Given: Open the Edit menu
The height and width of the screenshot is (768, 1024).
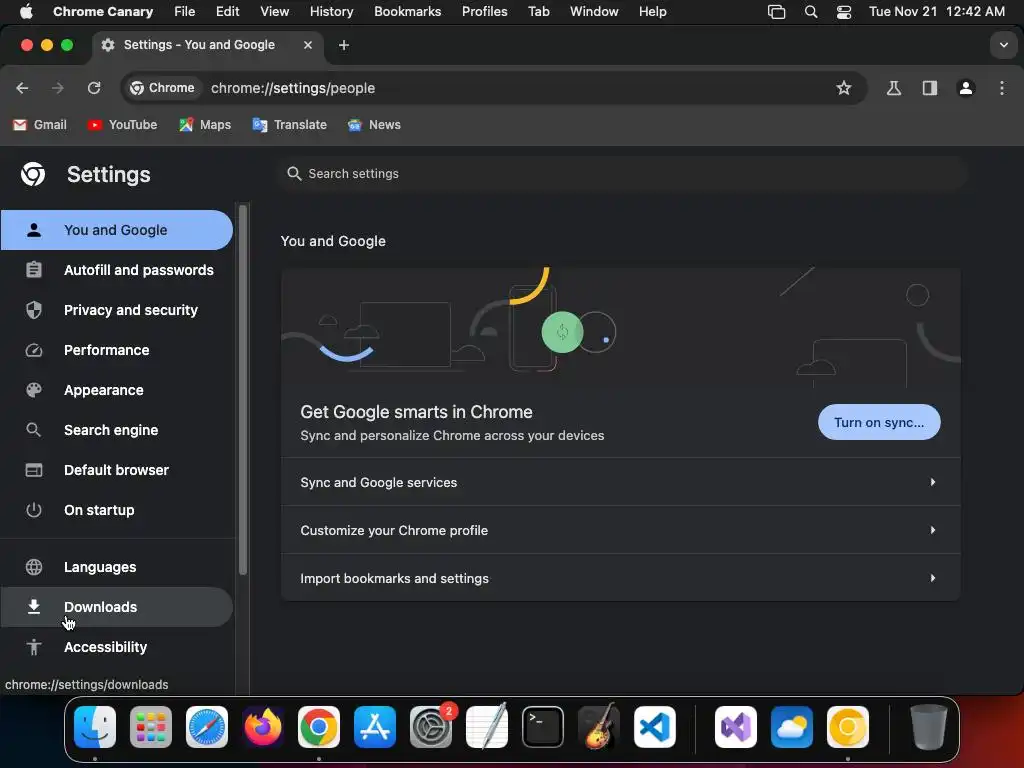Looking at the screenshot, I should (x=227, y=12).
